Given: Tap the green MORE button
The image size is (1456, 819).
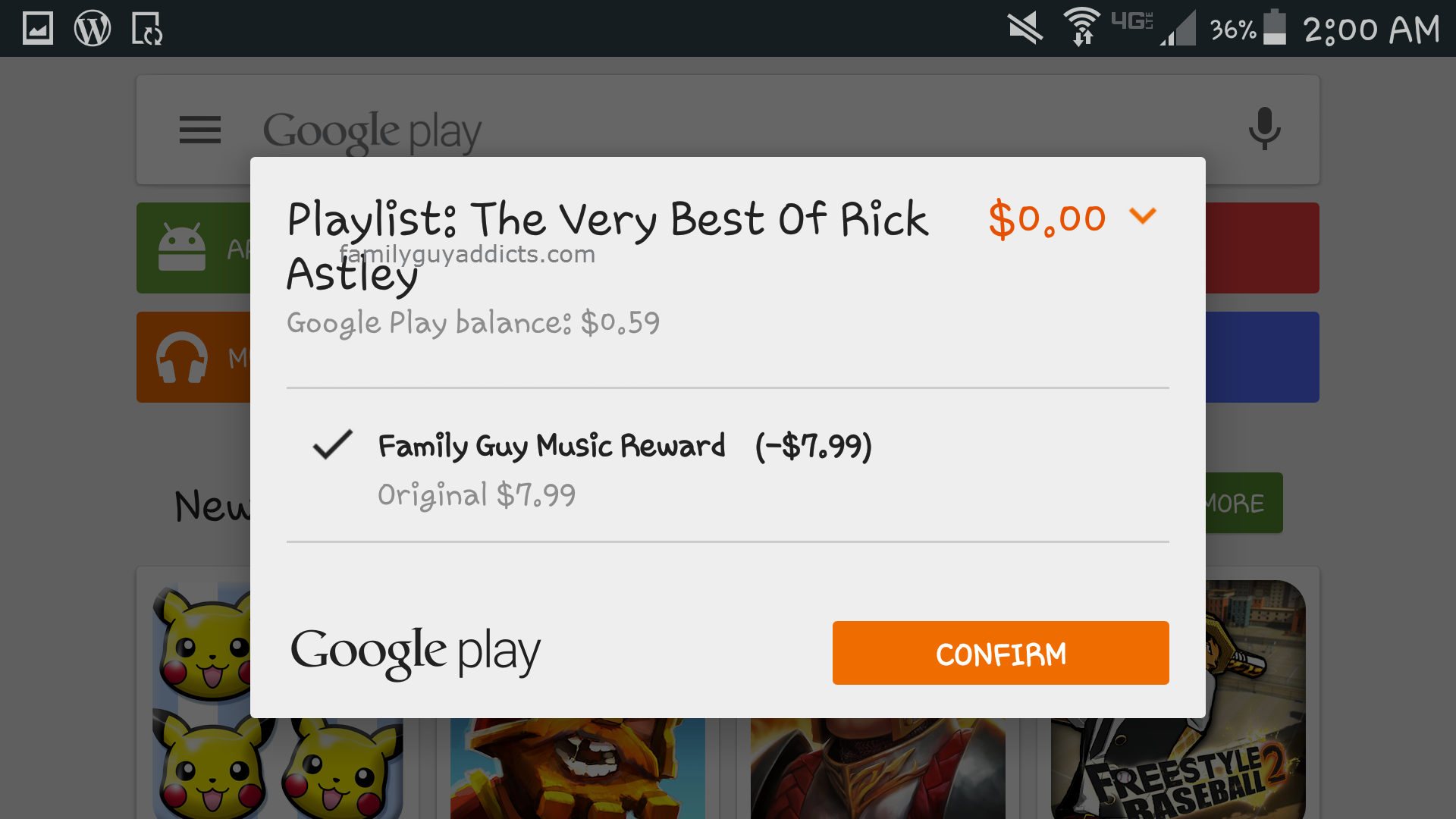Looking at the screenshot, I should pos(1242,503).
